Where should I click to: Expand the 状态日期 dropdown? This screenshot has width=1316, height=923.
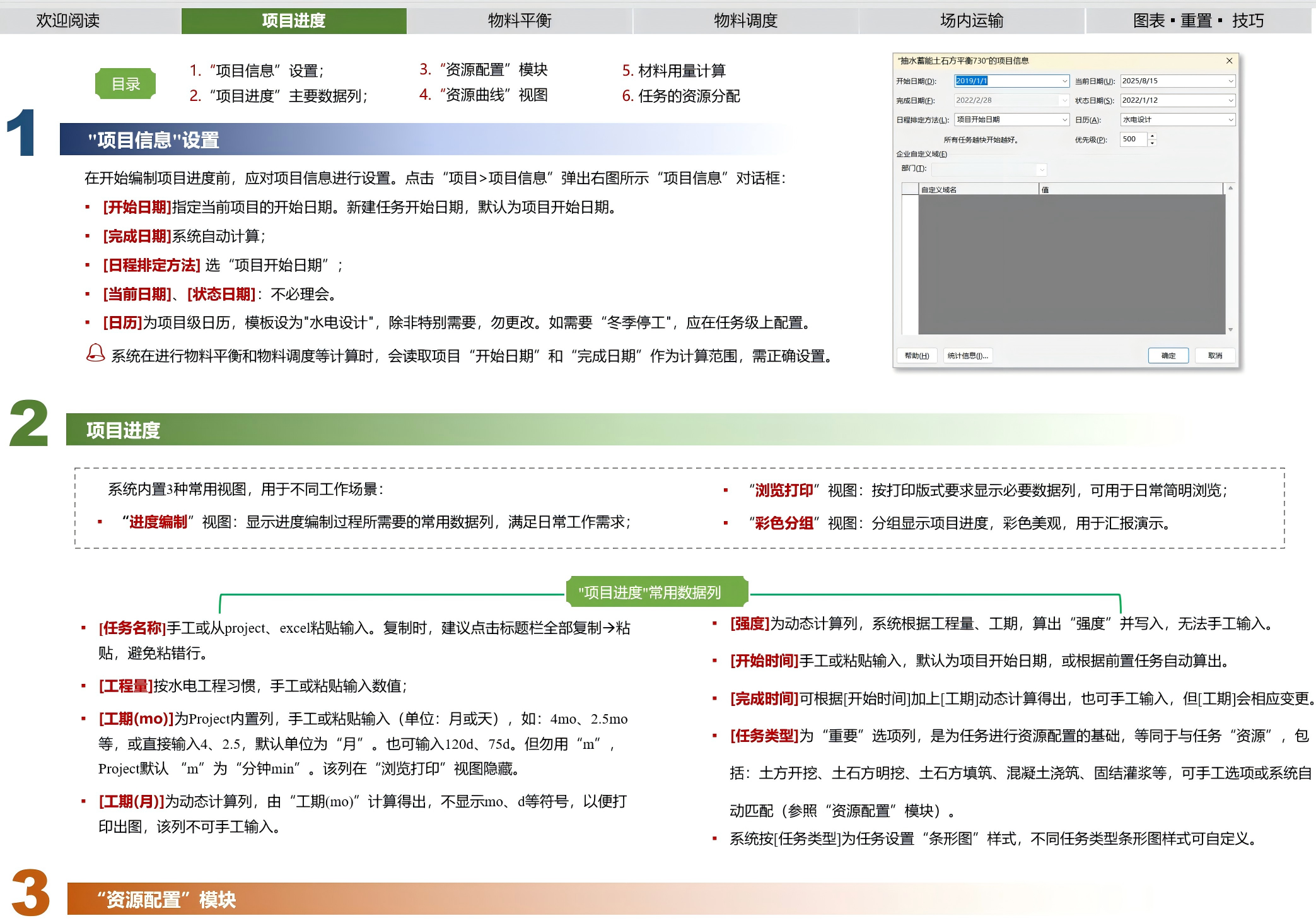pyautogui.click(x=1230, y=100)
